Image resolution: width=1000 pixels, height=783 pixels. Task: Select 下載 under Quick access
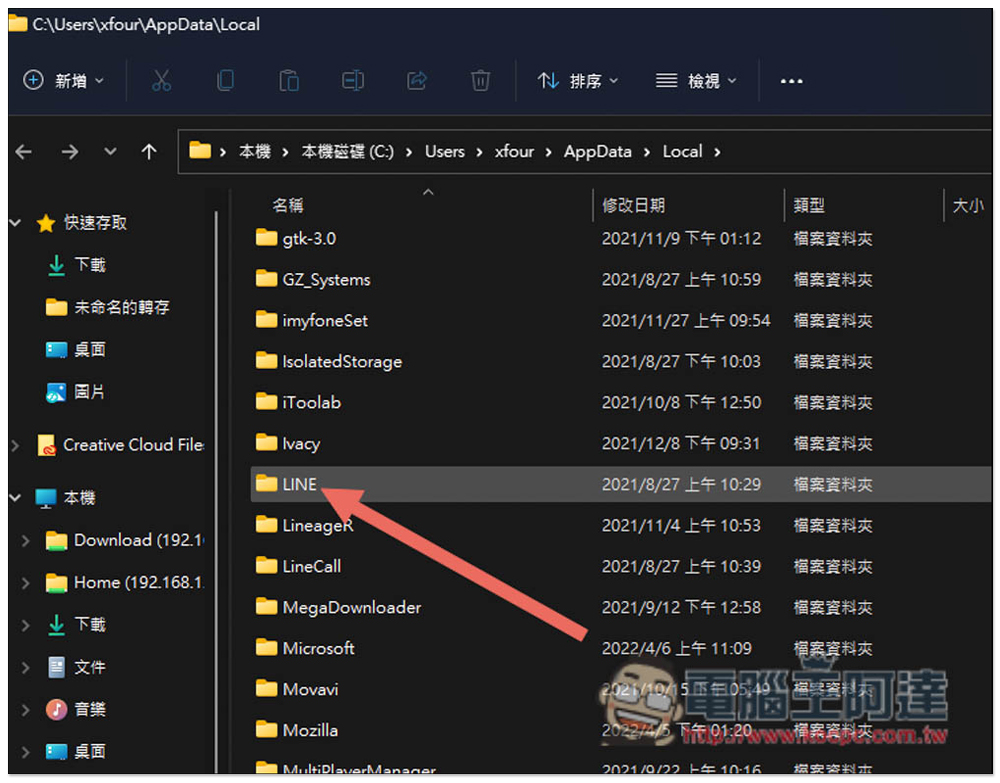coord(89,265)
